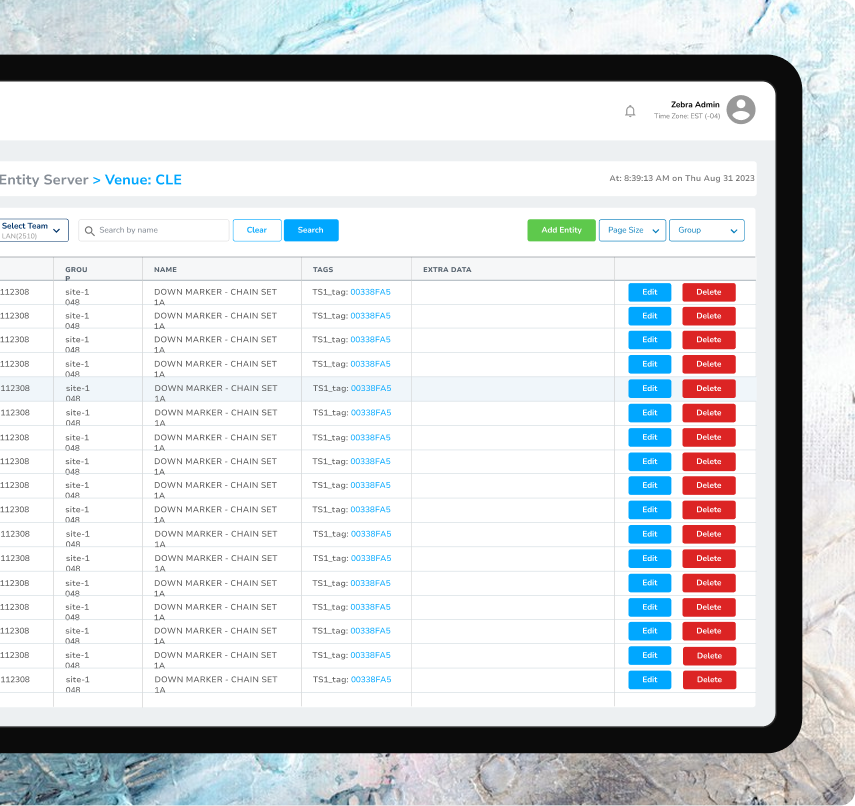
Task: Delete the first row in the table
Action: pyautogui.click(x=709, y=292)
